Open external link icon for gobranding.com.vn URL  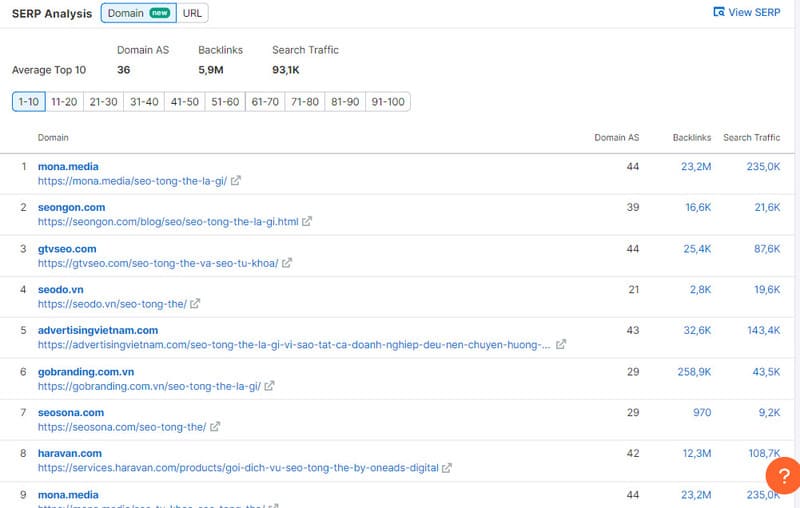point(269,386)
